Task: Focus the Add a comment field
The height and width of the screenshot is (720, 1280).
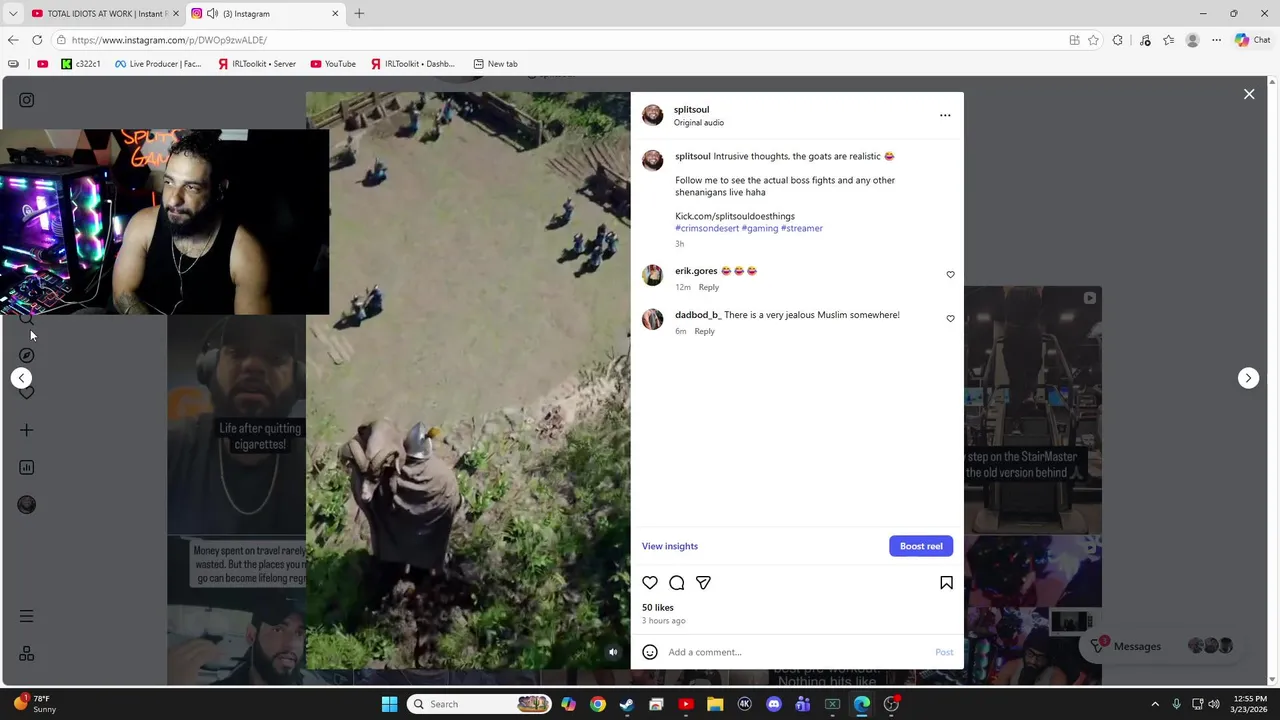Action: [x=797, y=652]
